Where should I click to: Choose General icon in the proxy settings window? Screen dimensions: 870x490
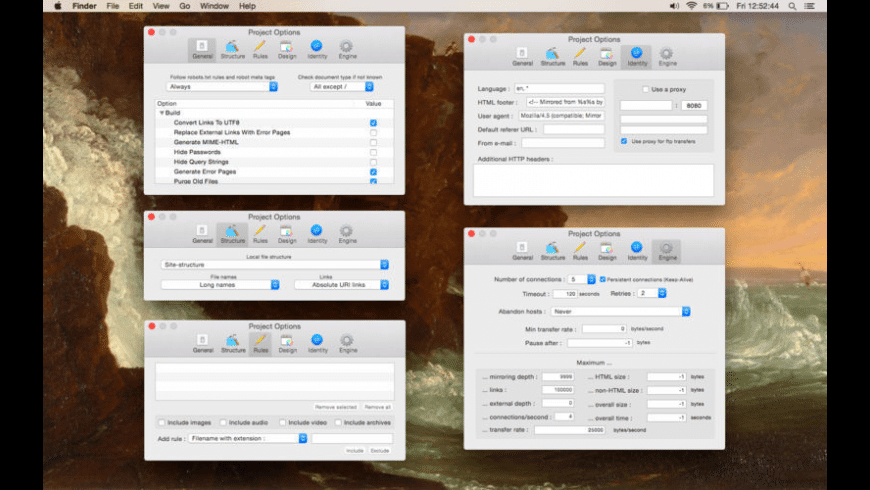tap(522, 57)
